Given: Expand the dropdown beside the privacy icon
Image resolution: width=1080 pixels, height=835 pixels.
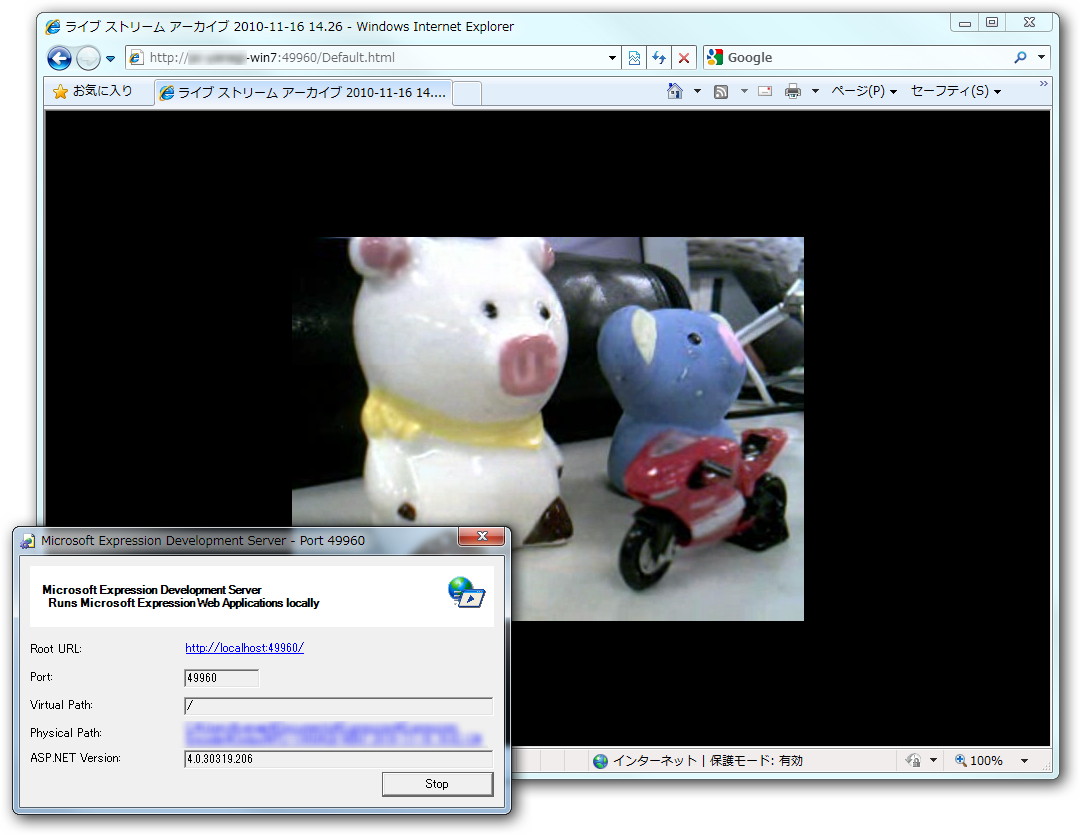Looking at the screenshot, I should [x=933, y=761].
